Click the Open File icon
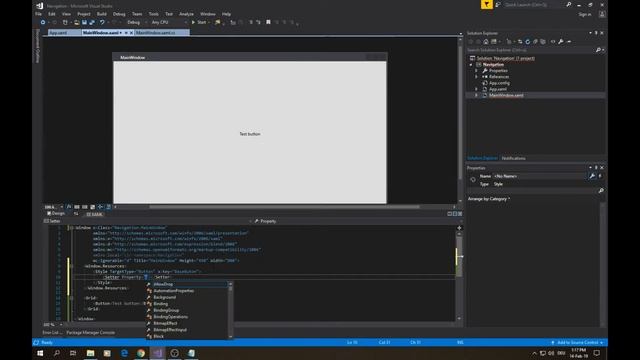The height and width of the screenshot is (360, 640). 76,22
